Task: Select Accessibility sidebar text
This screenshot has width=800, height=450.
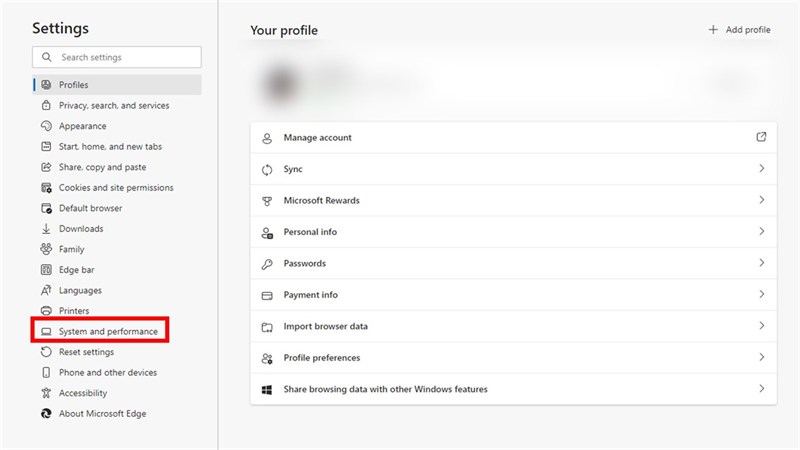Action: point(83,393)
